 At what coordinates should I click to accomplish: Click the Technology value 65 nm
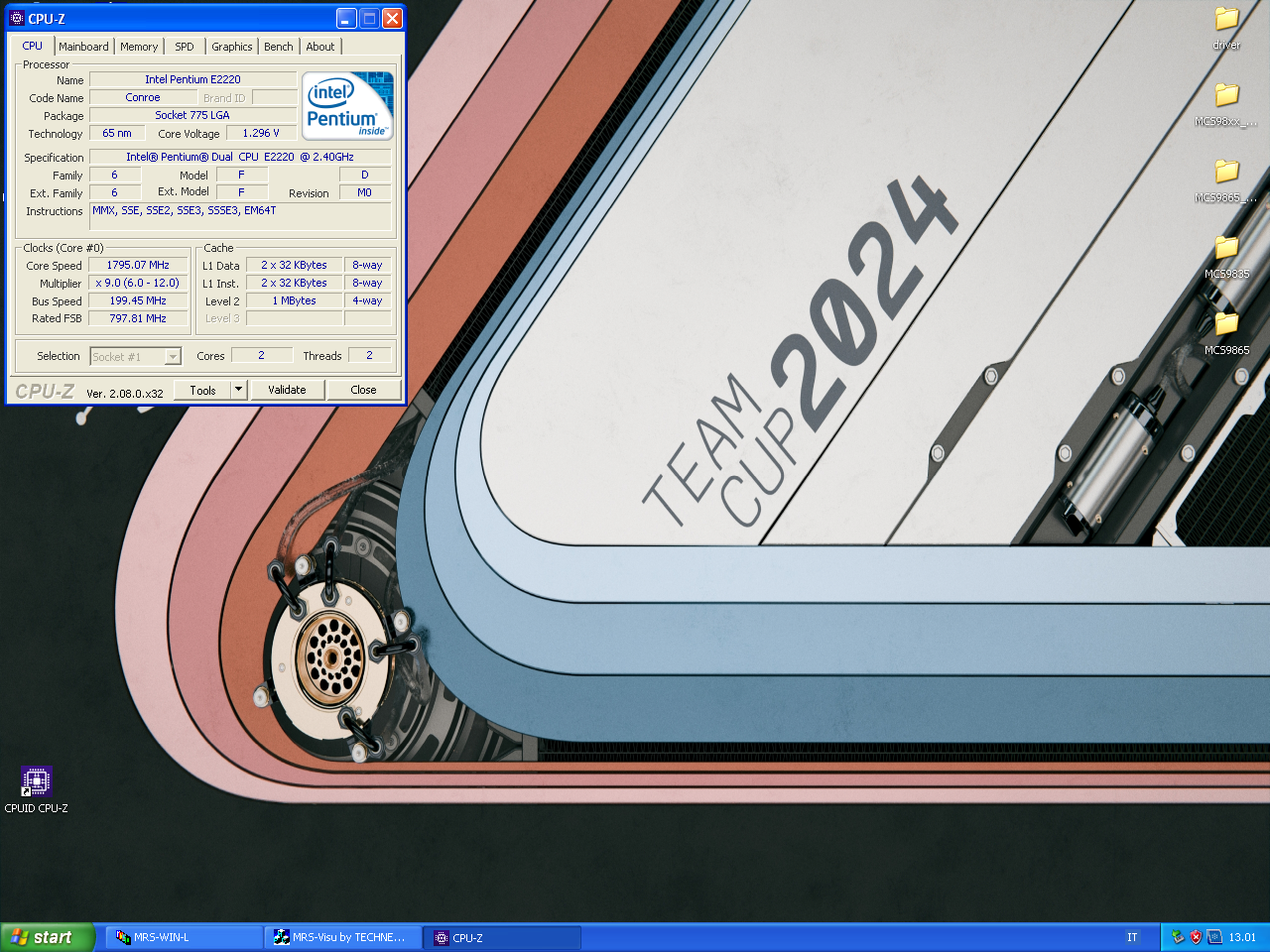click(x=116, y=133)
